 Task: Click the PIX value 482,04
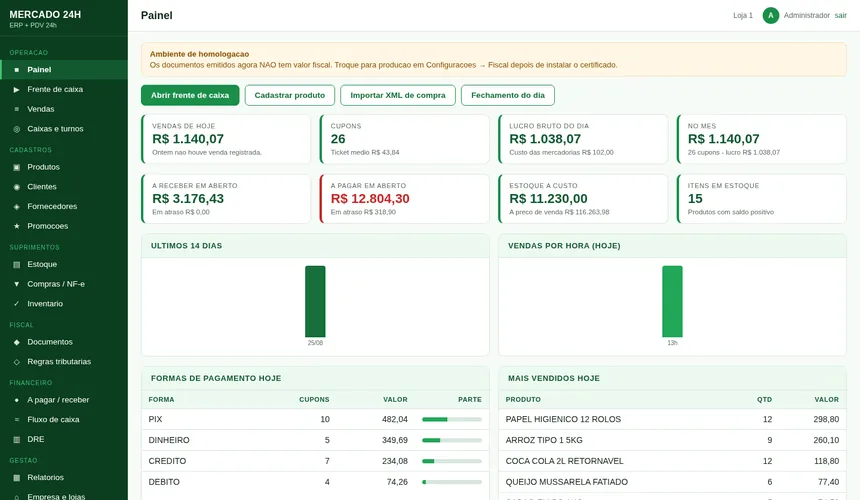[395, 419]
